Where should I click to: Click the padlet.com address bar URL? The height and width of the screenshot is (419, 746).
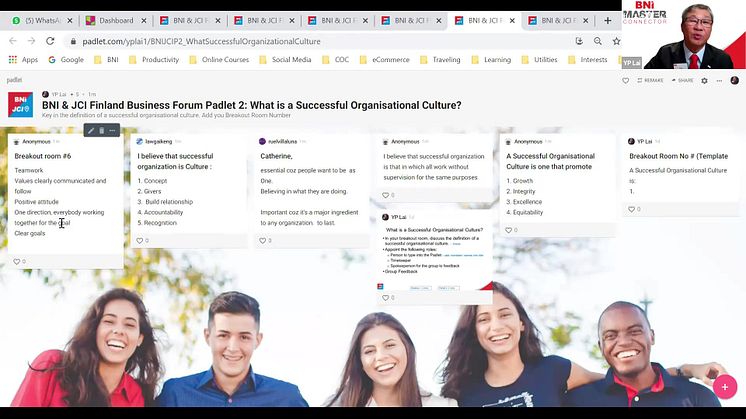(x=201, y=41)
